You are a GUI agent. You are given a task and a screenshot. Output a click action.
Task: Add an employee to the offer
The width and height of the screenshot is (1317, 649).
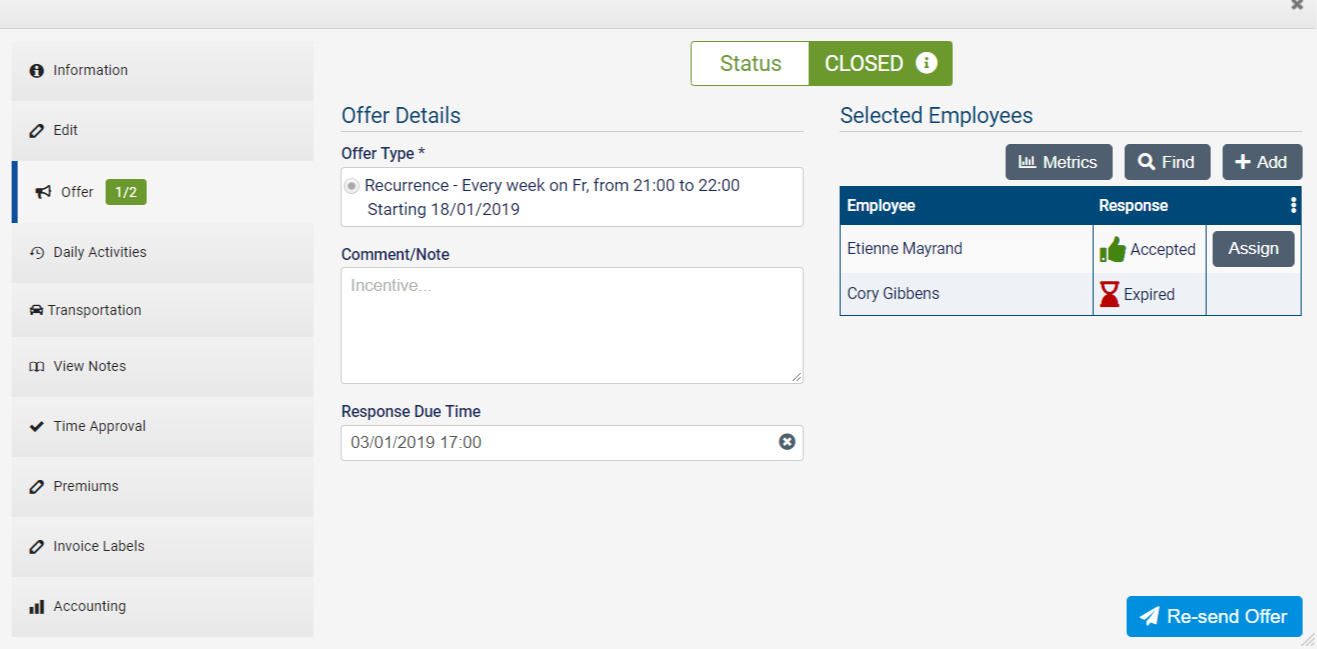1261,162
